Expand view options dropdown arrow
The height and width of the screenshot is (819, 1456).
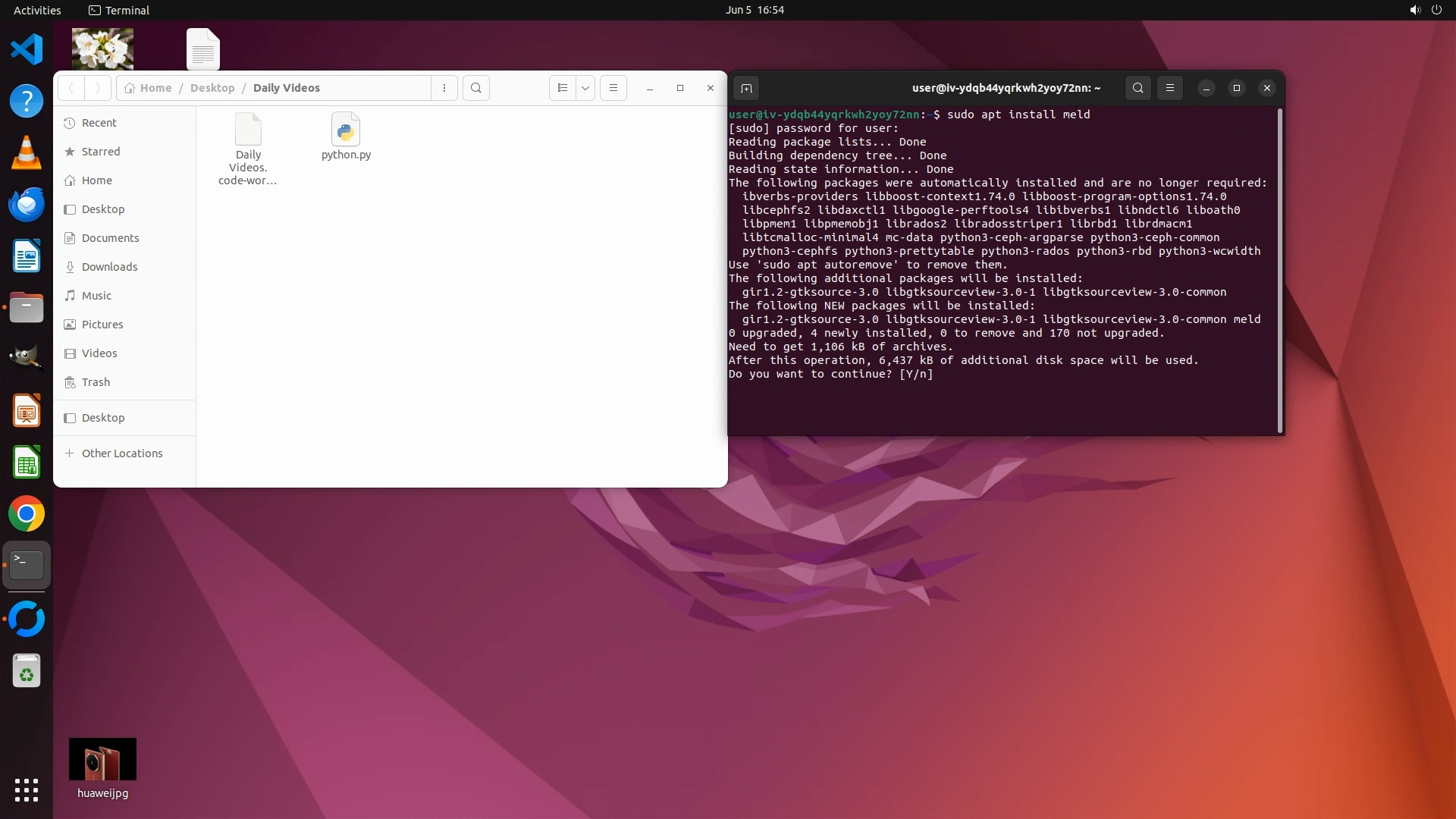pyautogui.click(x=585, y=88)
